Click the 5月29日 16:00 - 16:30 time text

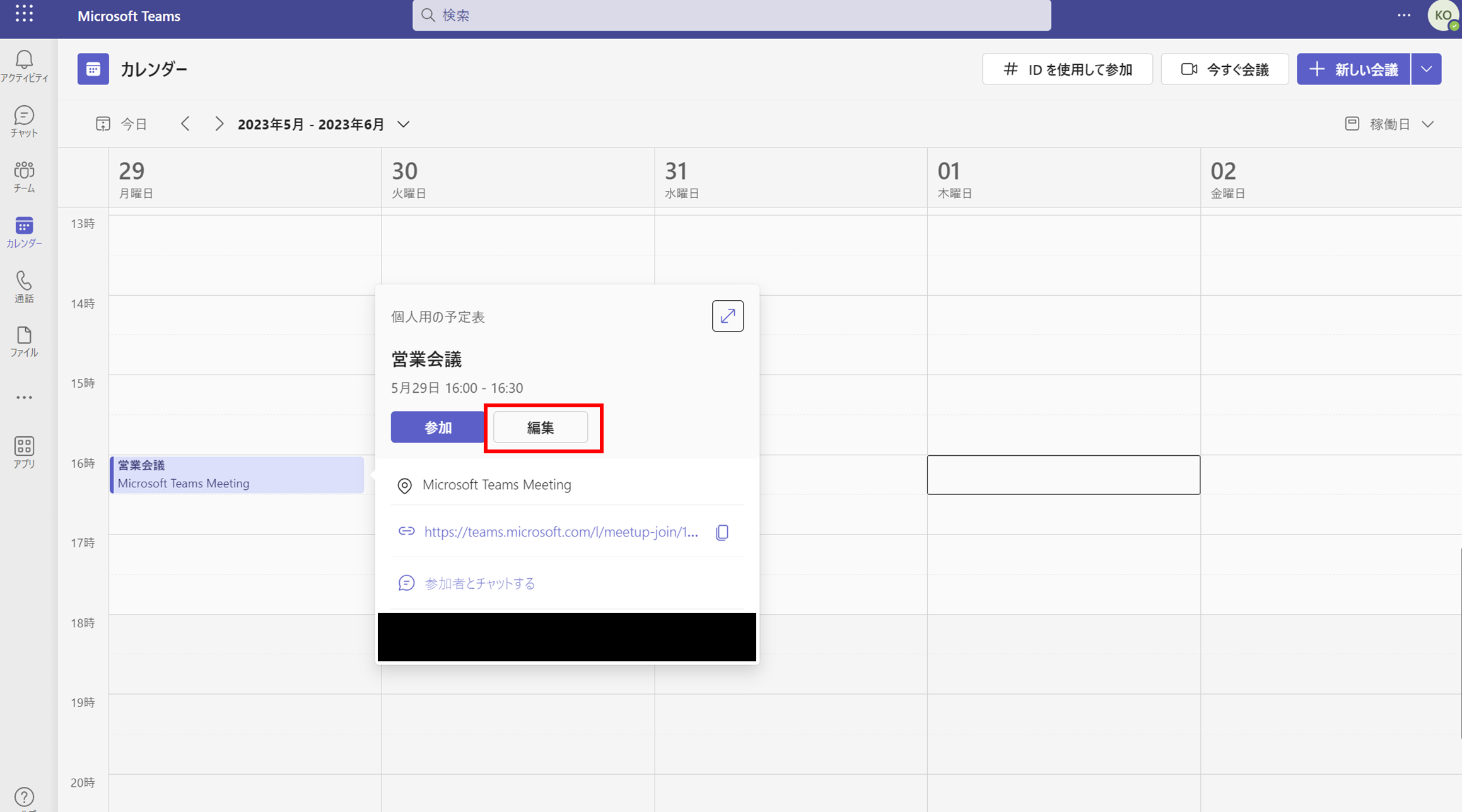pos(457,388)
